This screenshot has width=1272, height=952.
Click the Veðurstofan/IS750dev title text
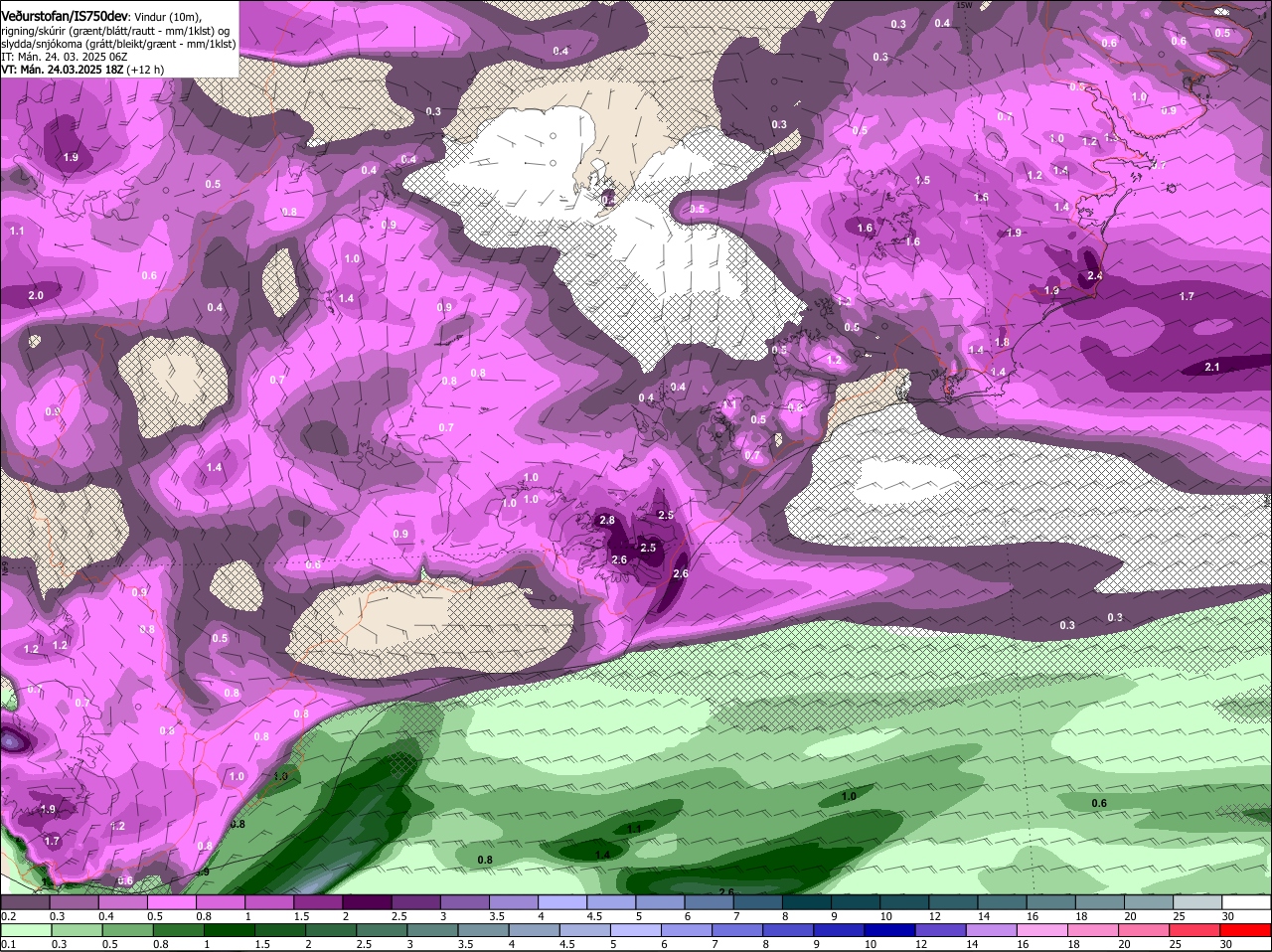[x=65, y=15]
